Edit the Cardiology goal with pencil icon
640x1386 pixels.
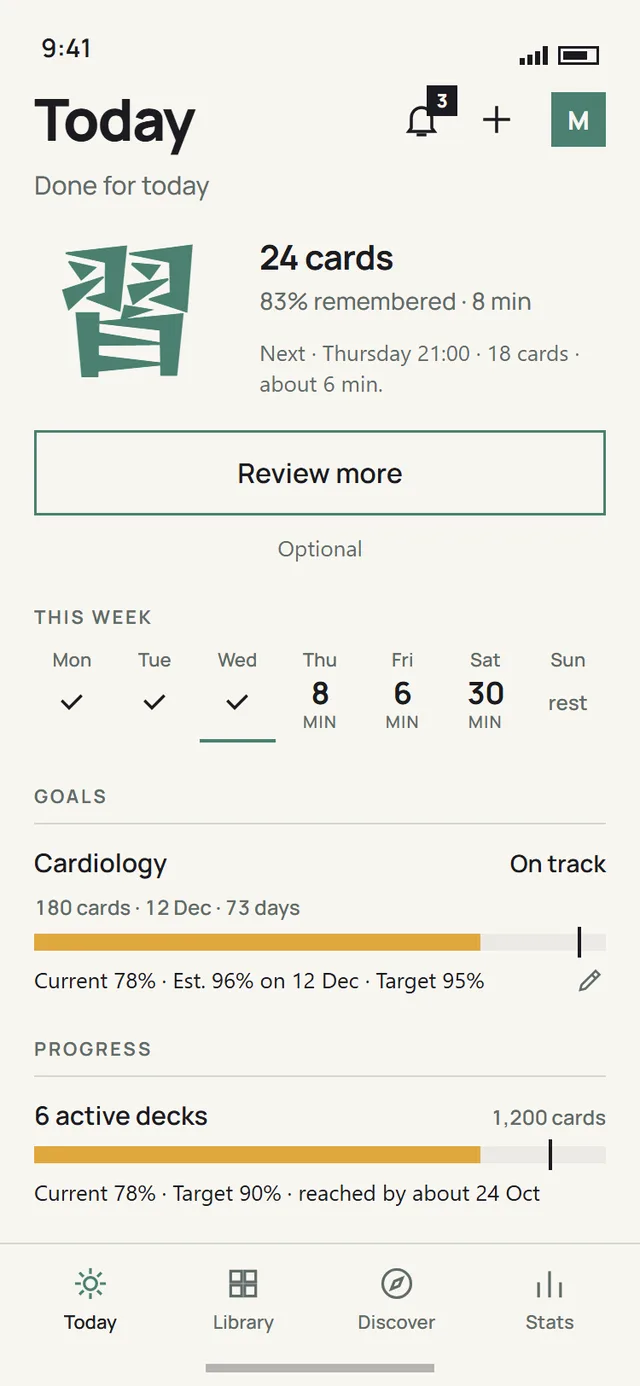[590, 981]
